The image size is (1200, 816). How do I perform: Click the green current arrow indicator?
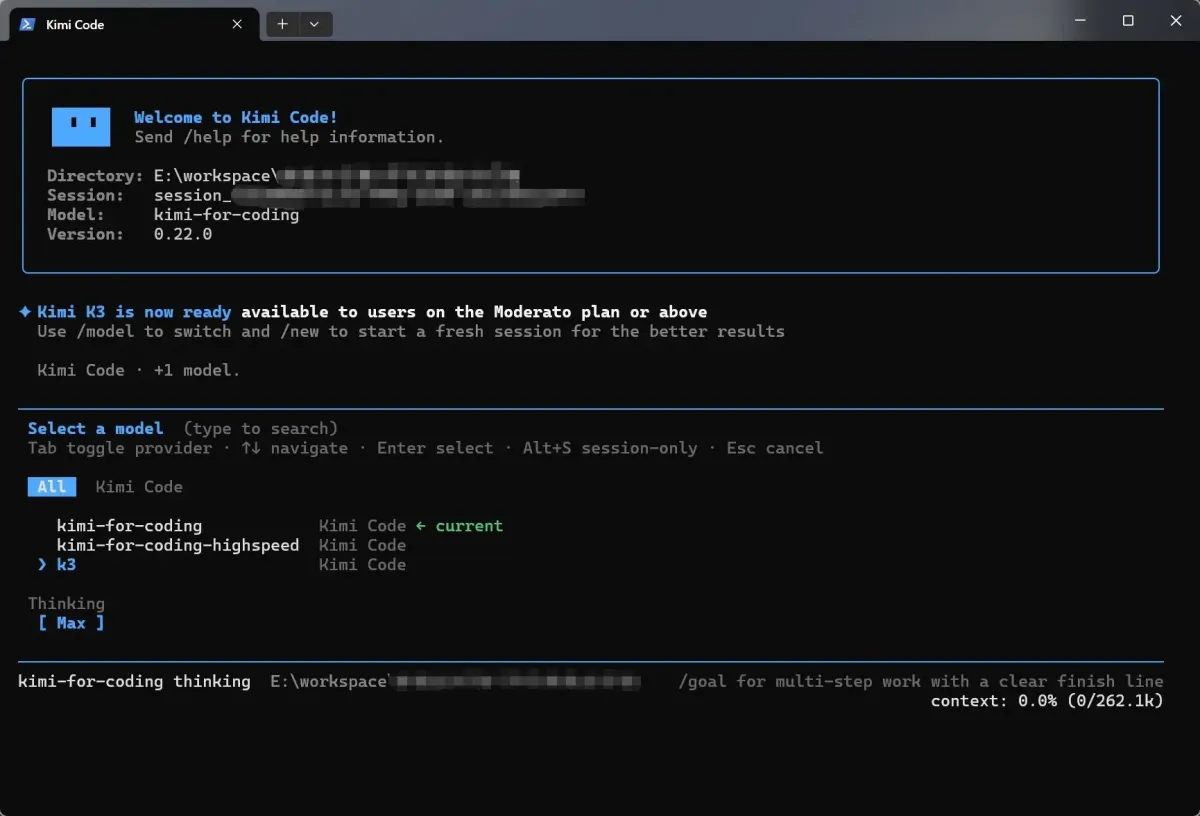[421, 526]
